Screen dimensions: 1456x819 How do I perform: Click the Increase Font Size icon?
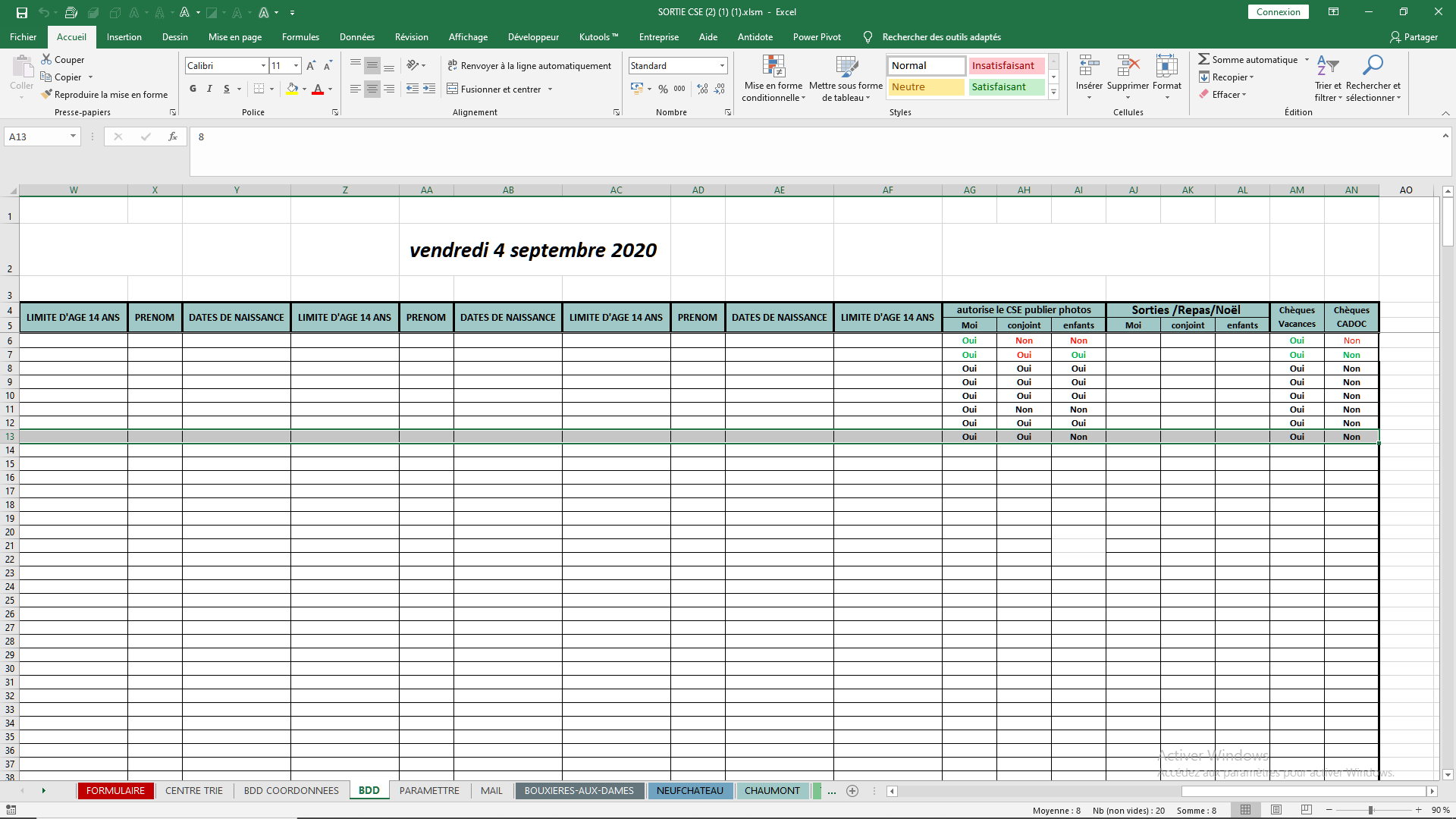pyautogui.click(x=311, y=66)
